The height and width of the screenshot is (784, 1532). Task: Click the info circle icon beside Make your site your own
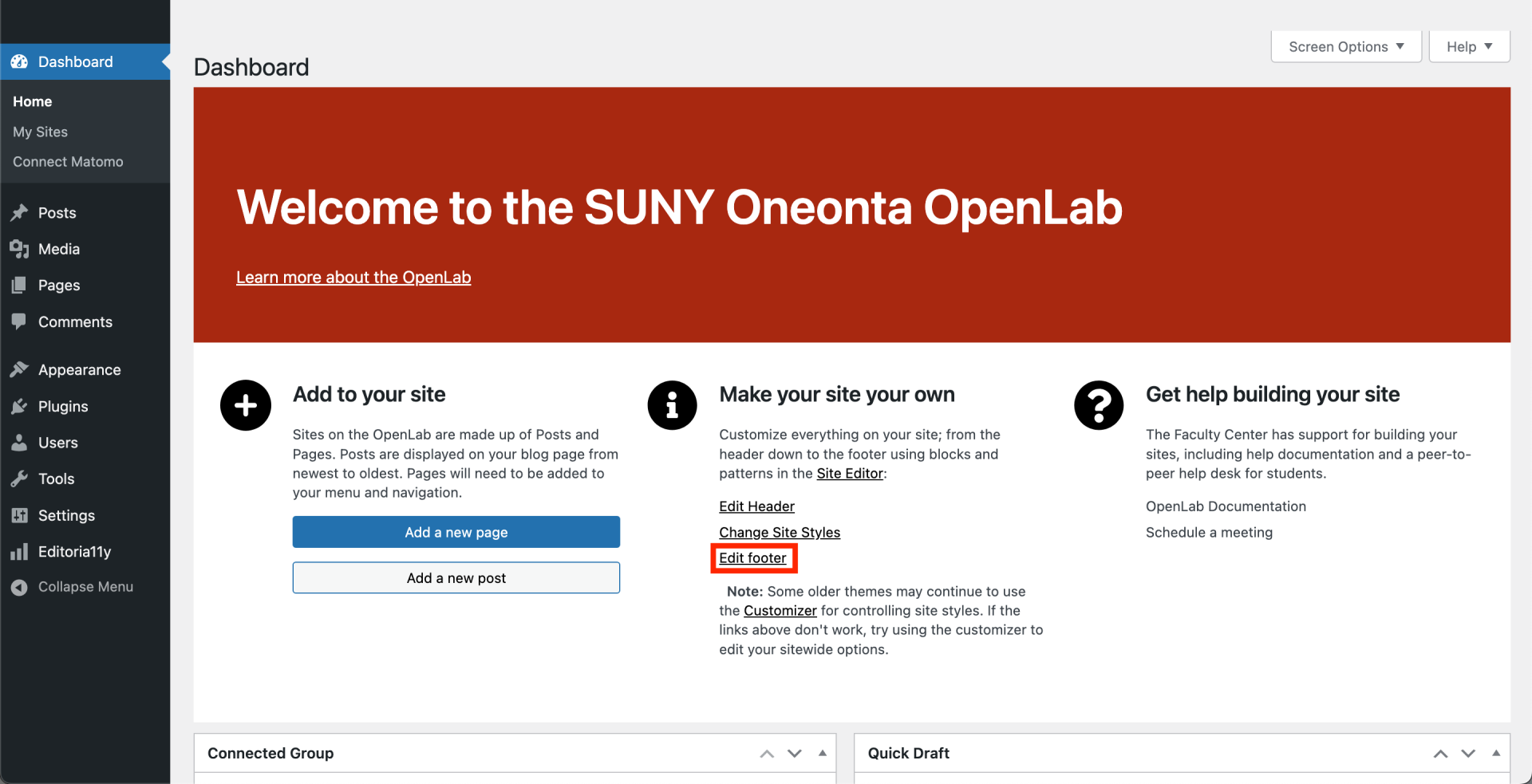(672, 405)
